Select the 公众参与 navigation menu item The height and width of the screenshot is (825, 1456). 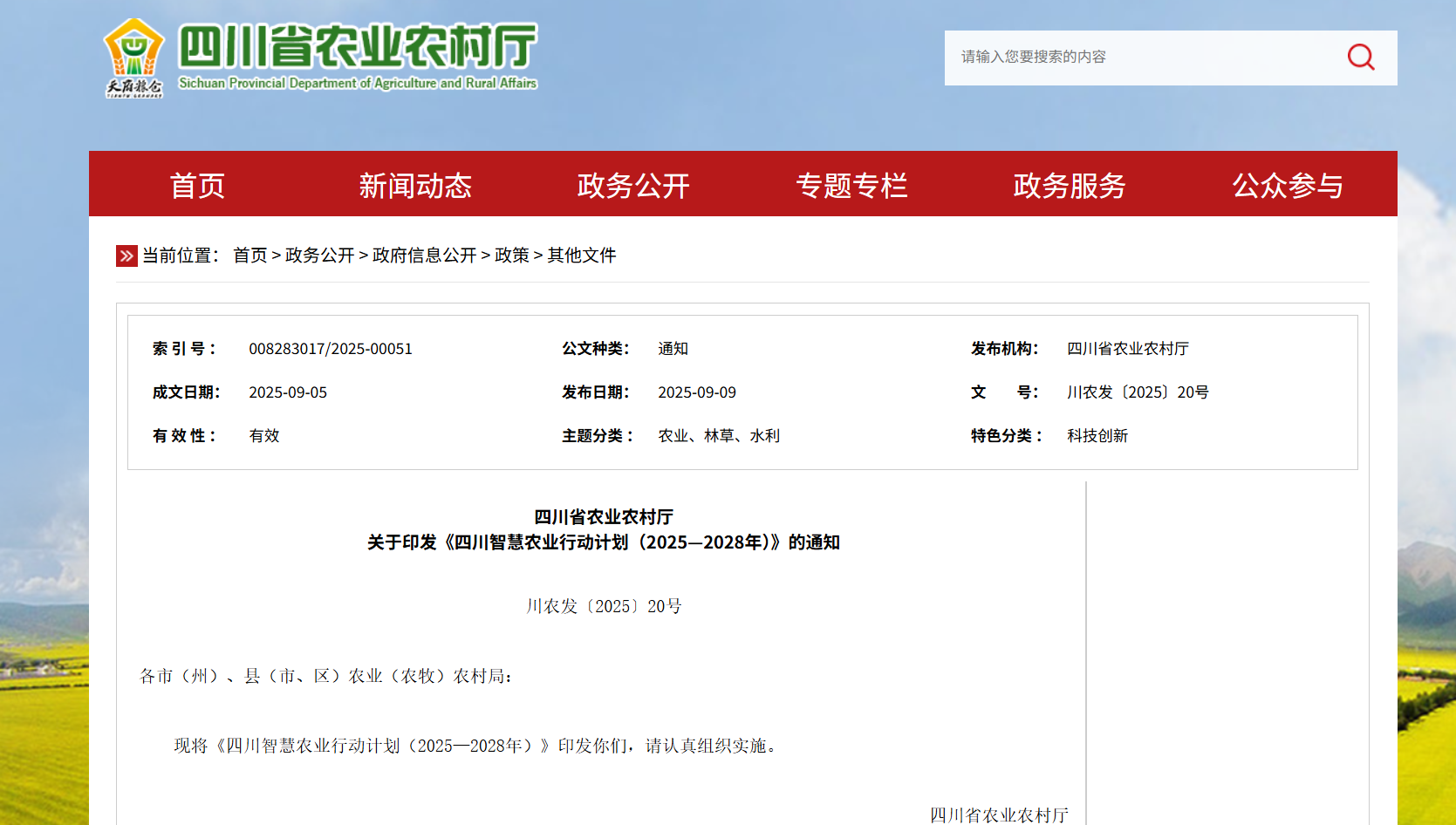click(x=1288, y=185)
